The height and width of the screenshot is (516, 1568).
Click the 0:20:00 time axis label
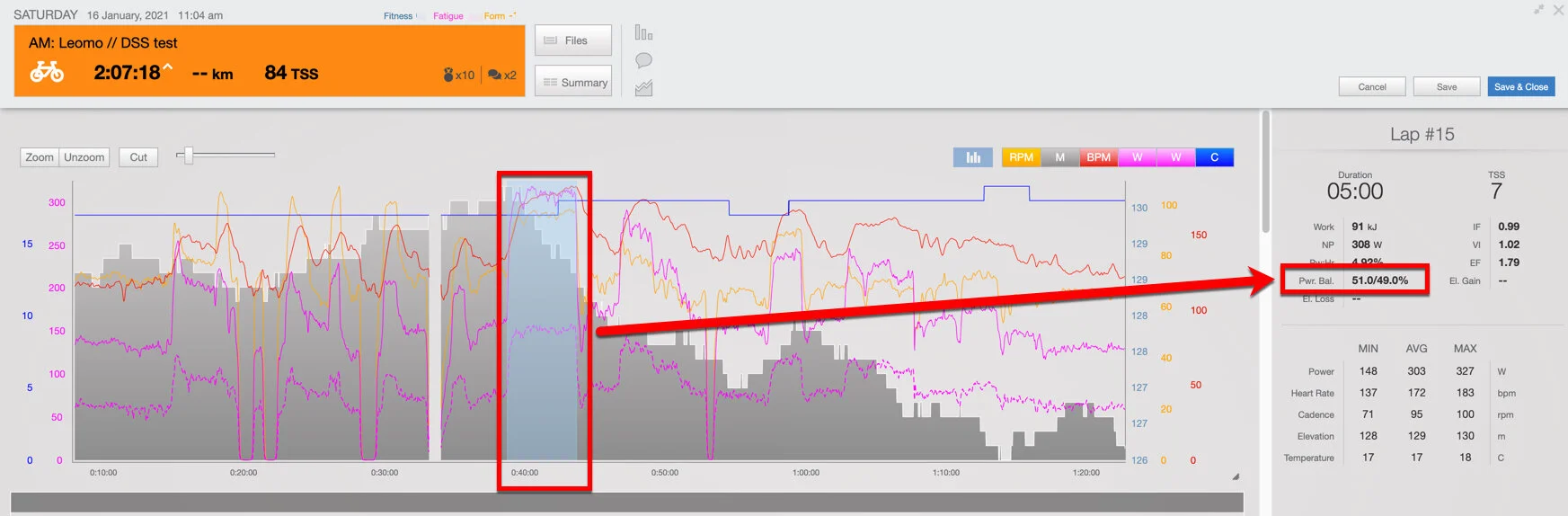tap(244, 473)
